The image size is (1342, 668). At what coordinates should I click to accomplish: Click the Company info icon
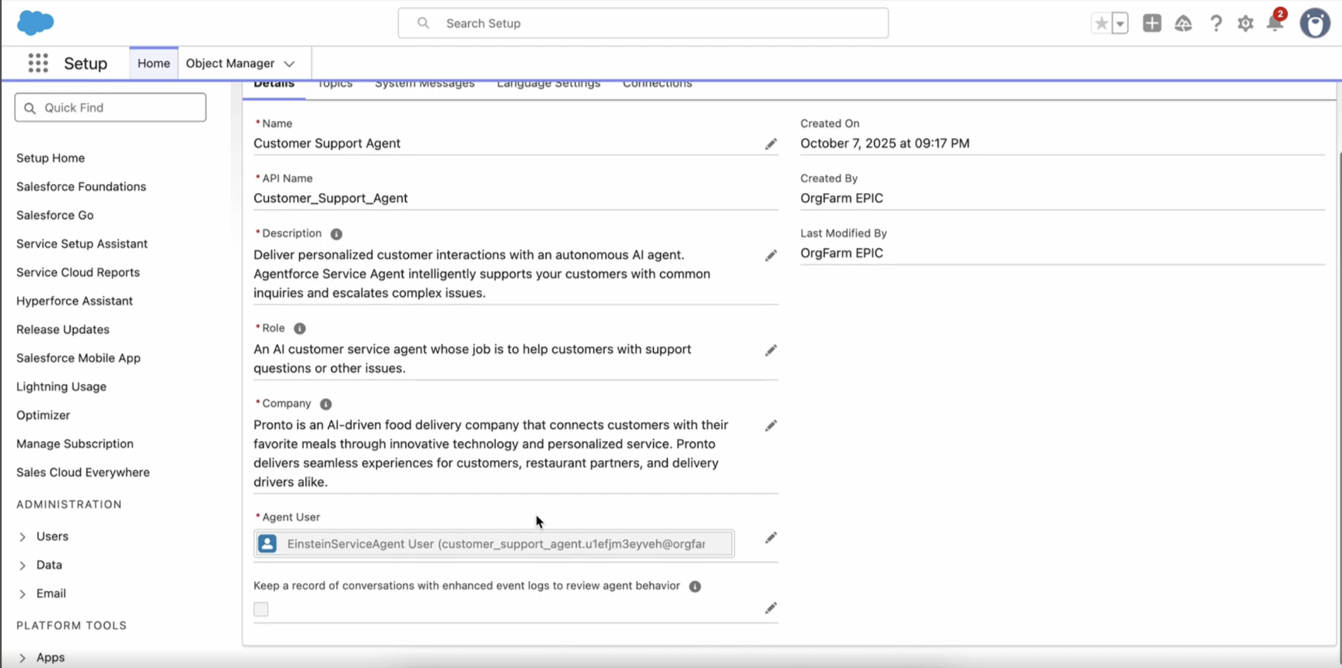[x=325, y=404]
